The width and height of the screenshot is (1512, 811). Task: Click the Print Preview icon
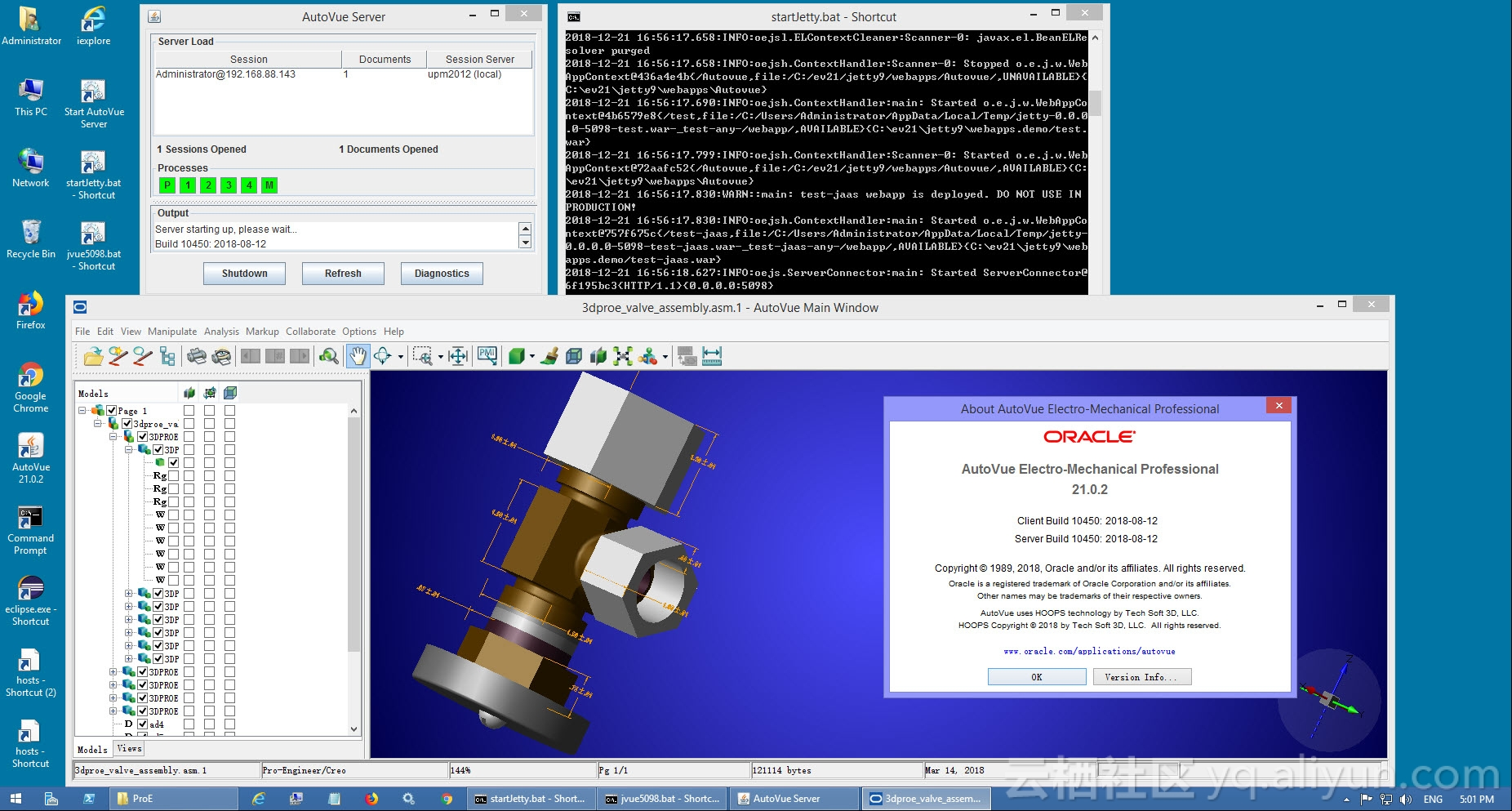coord(221,356)
